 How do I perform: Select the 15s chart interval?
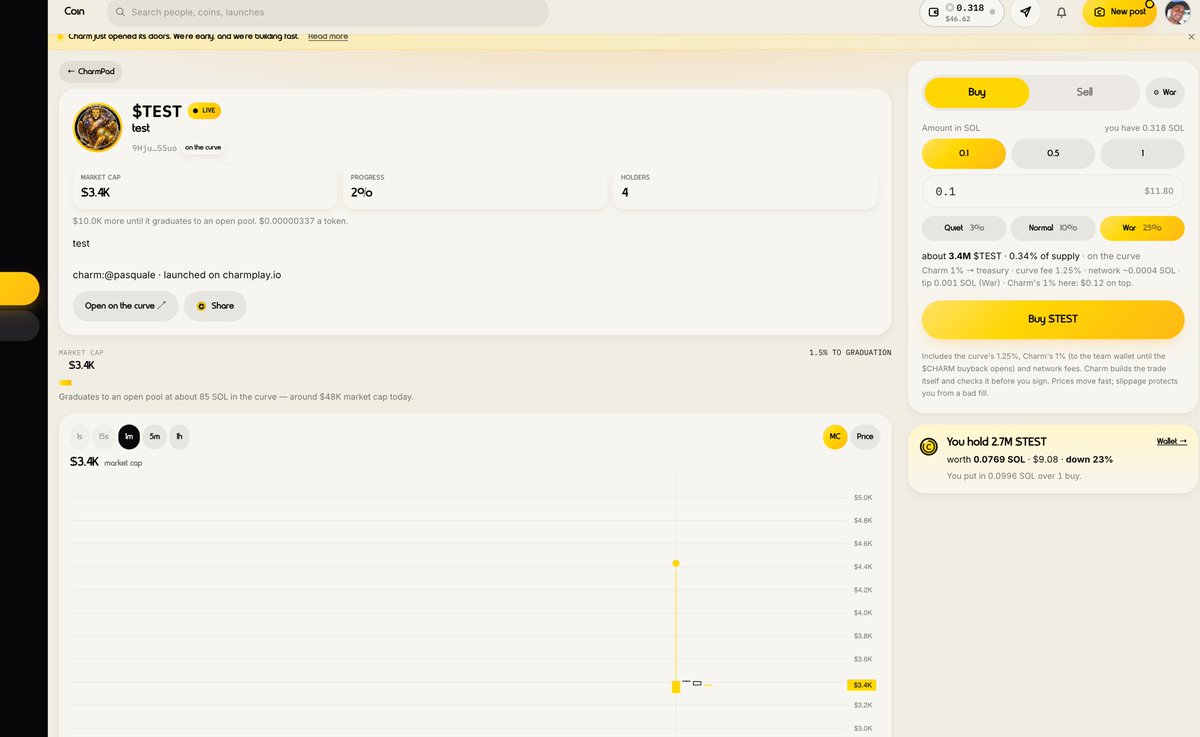coord(103,436)
